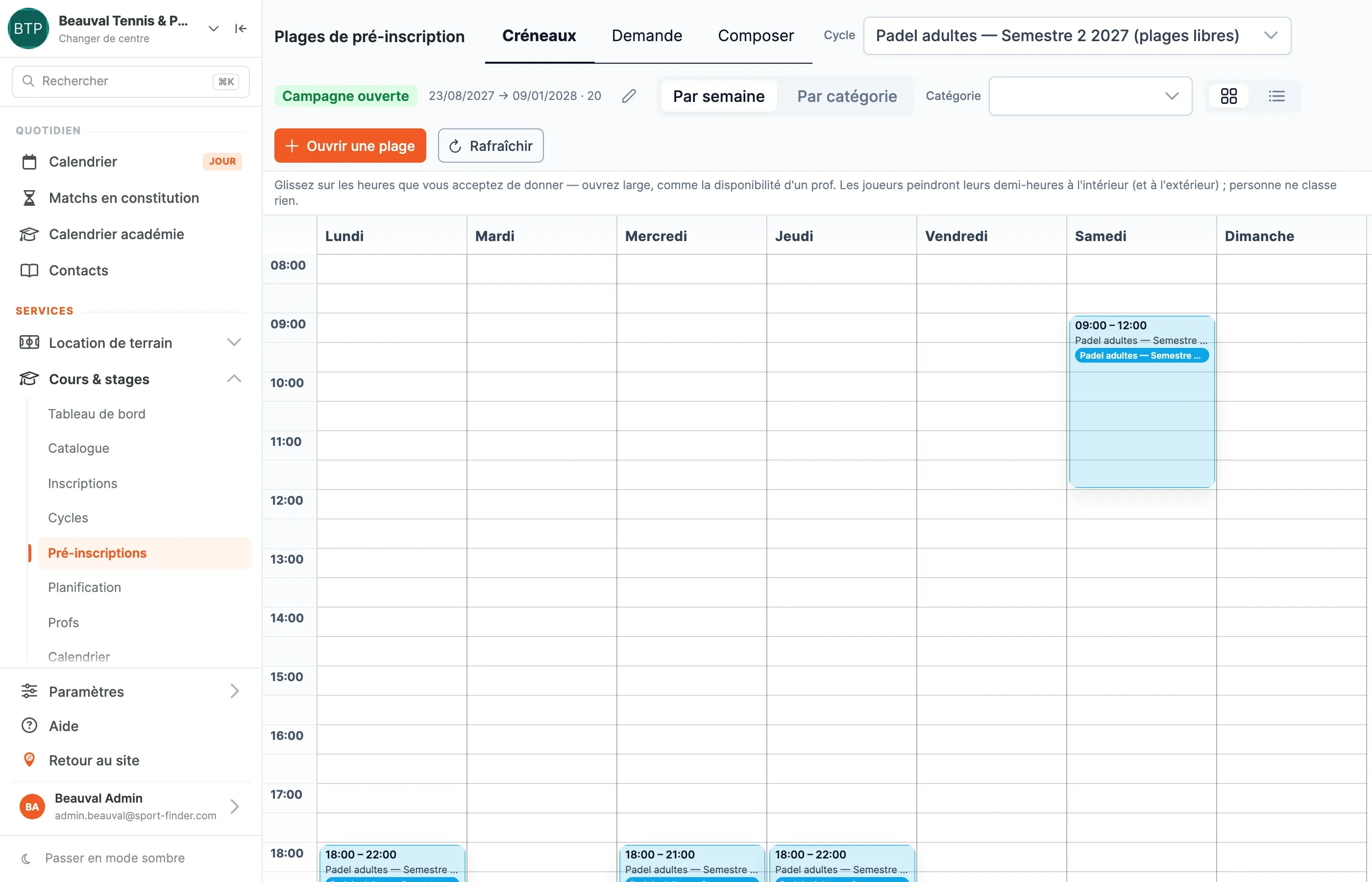
Task: Expand Paramètres with its chevron
Action: coord(234,691)
